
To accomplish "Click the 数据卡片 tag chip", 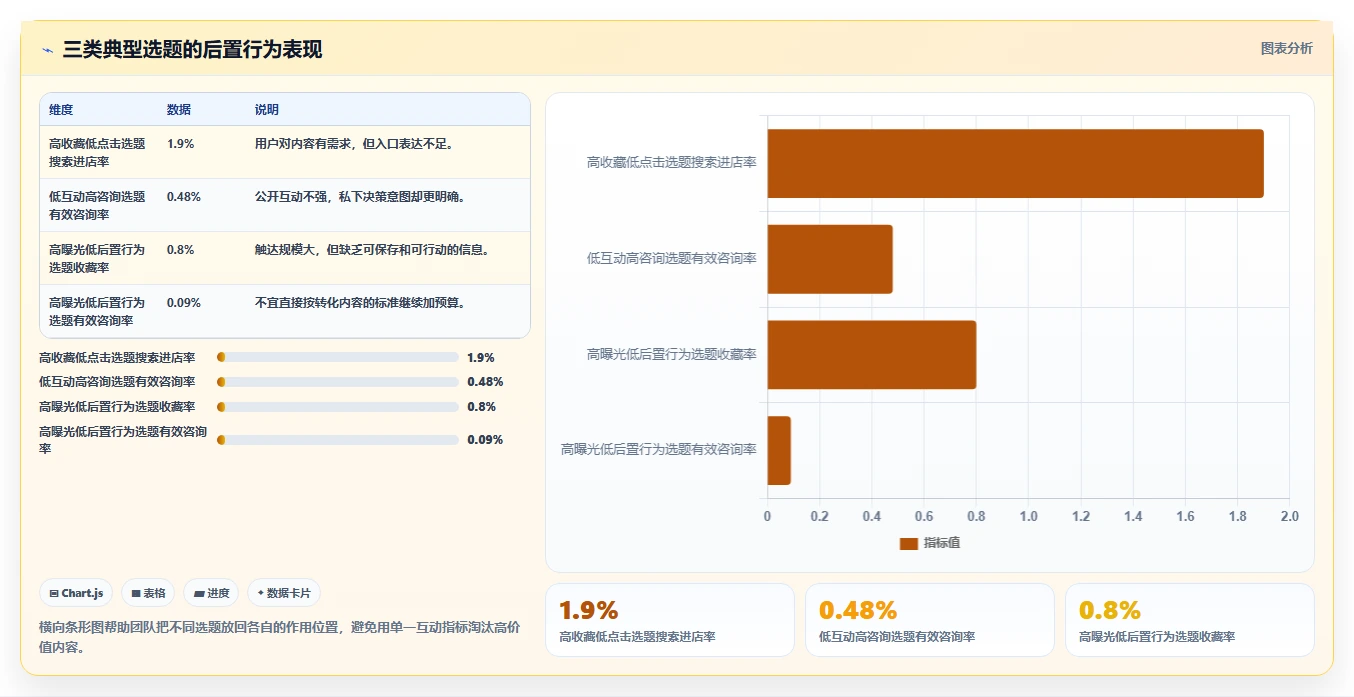I will pyautogui.click(x=284, y=593).
